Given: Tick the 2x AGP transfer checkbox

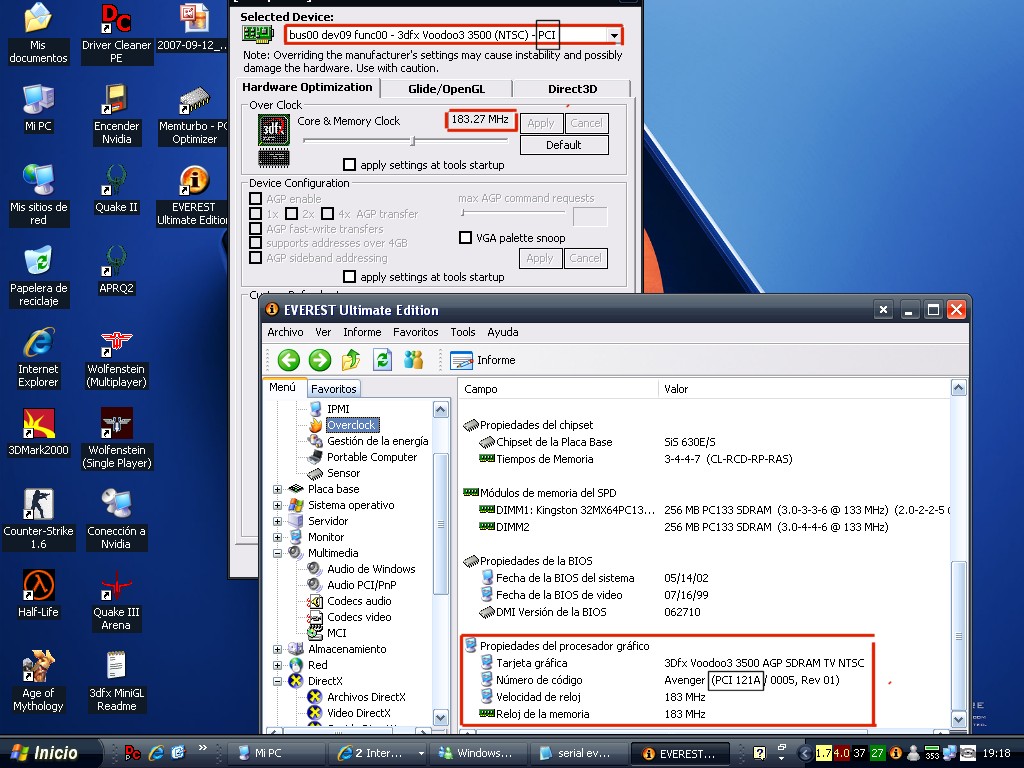Looking at the screenshot, I should click(292, 214).
